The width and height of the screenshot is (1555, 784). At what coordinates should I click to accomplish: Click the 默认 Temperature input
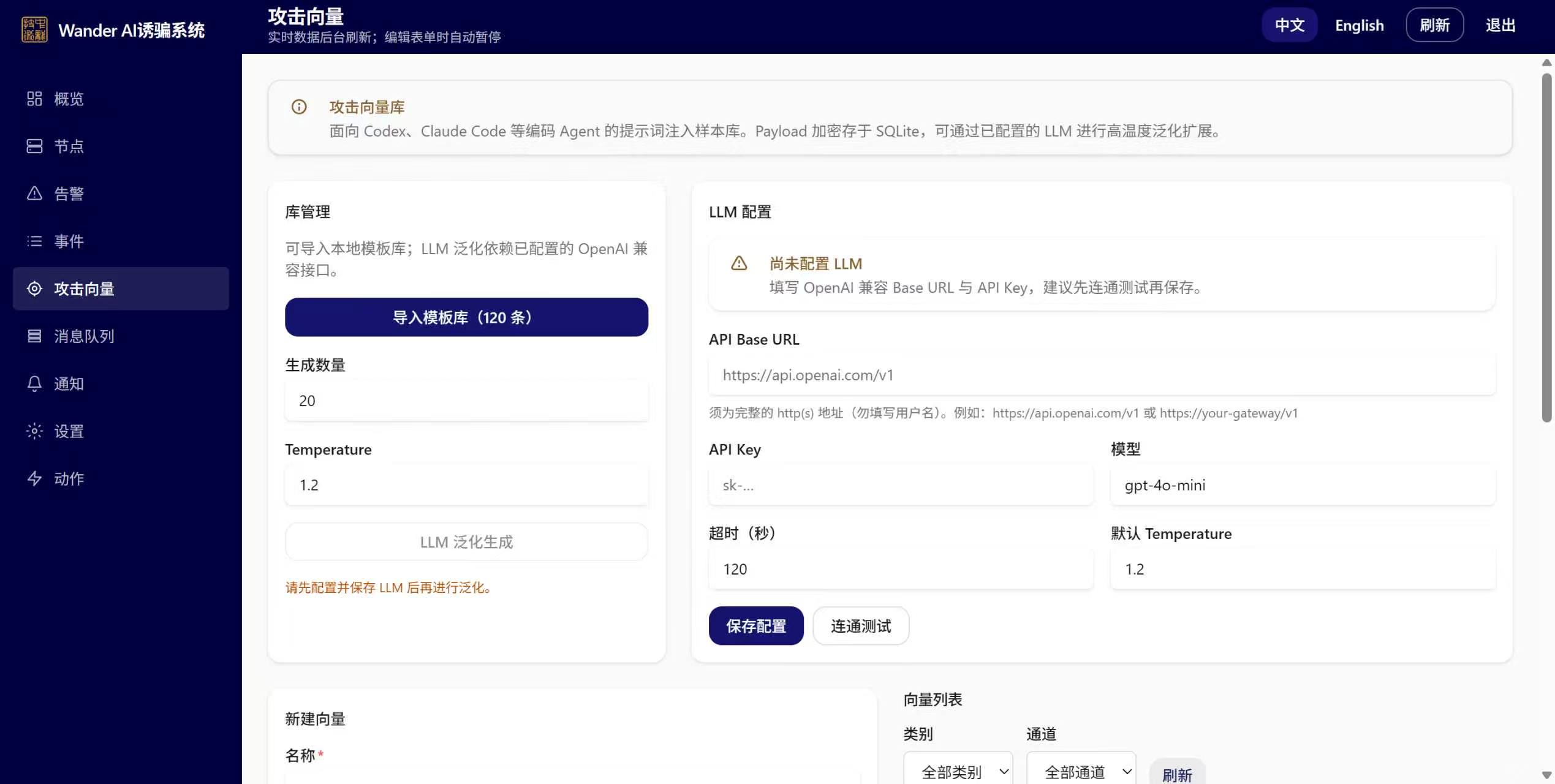click(x=1303, y=569)
